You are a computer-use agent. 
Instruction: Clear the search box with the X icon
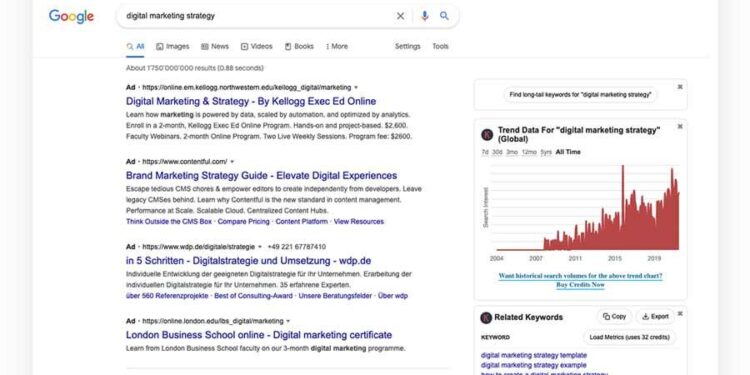[x=400, y=16]
